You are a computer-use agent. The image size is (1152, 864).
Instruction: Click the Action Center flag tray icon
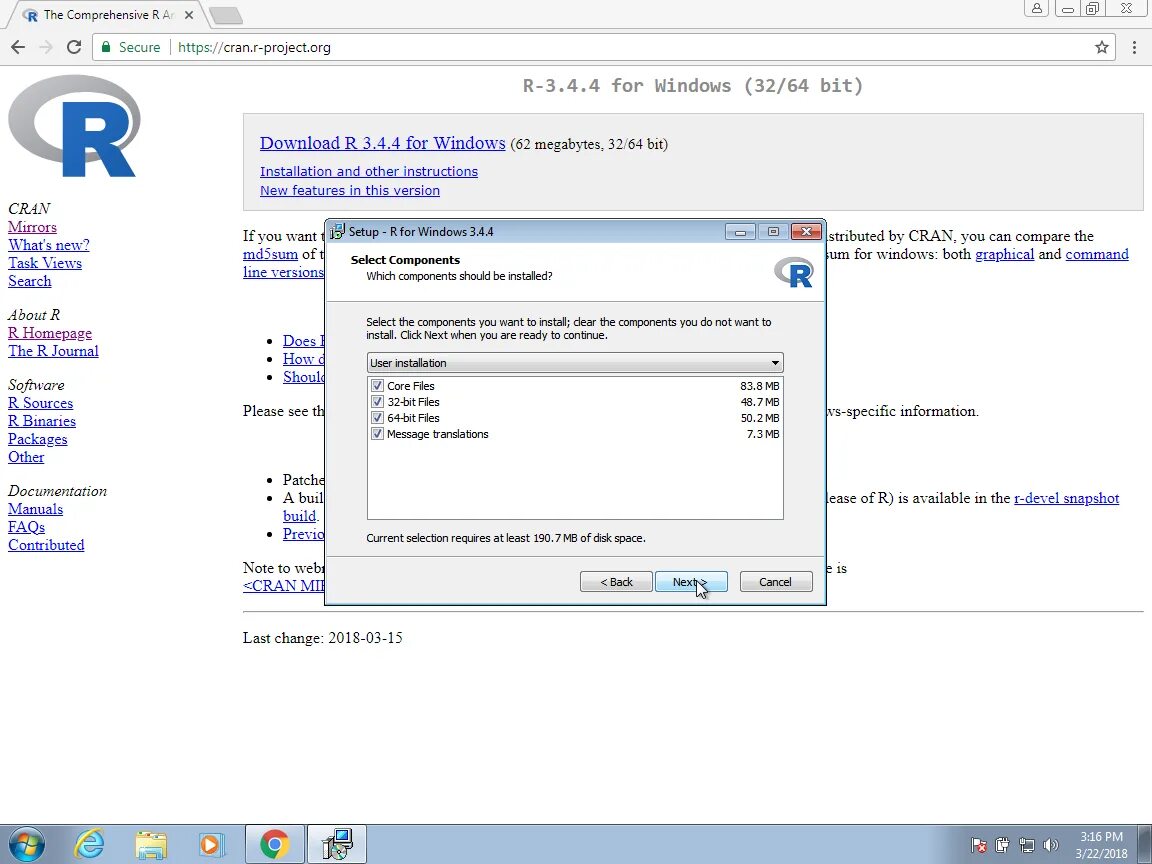click(x=978, y=845)
